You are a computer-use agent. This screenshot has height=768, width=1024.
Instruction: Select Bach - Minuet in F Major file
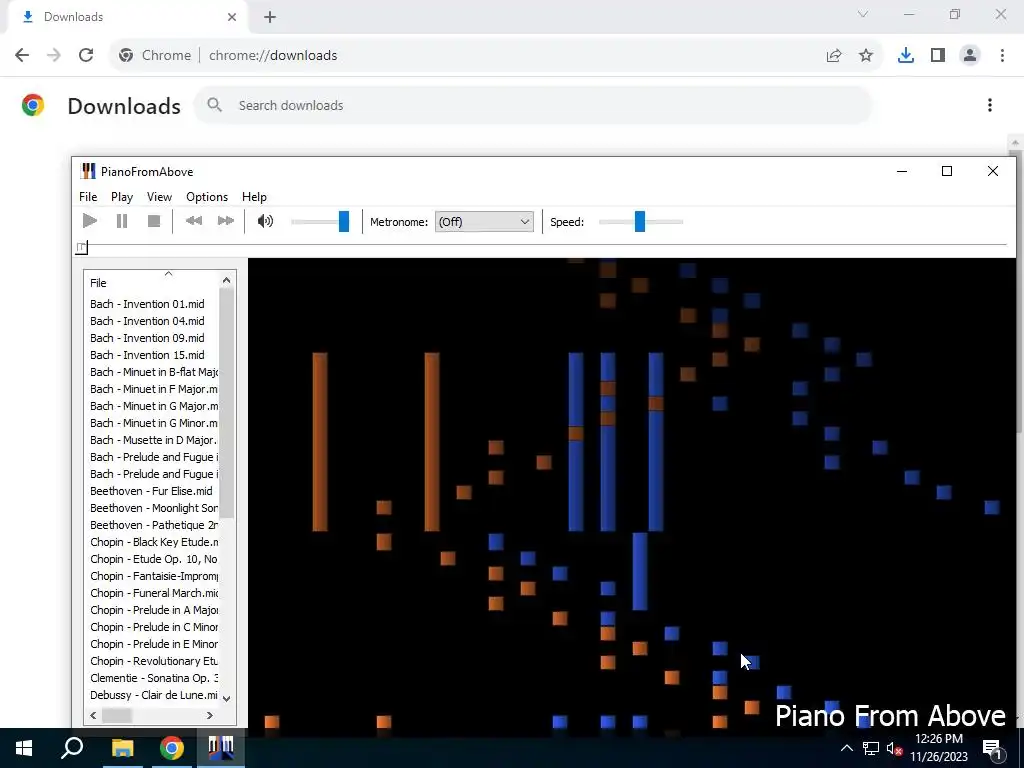[152, 389]
